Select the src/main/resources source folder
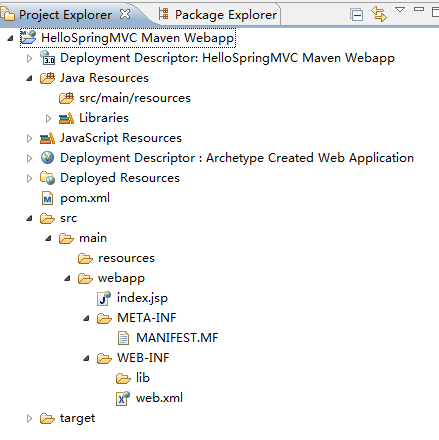 125,98
